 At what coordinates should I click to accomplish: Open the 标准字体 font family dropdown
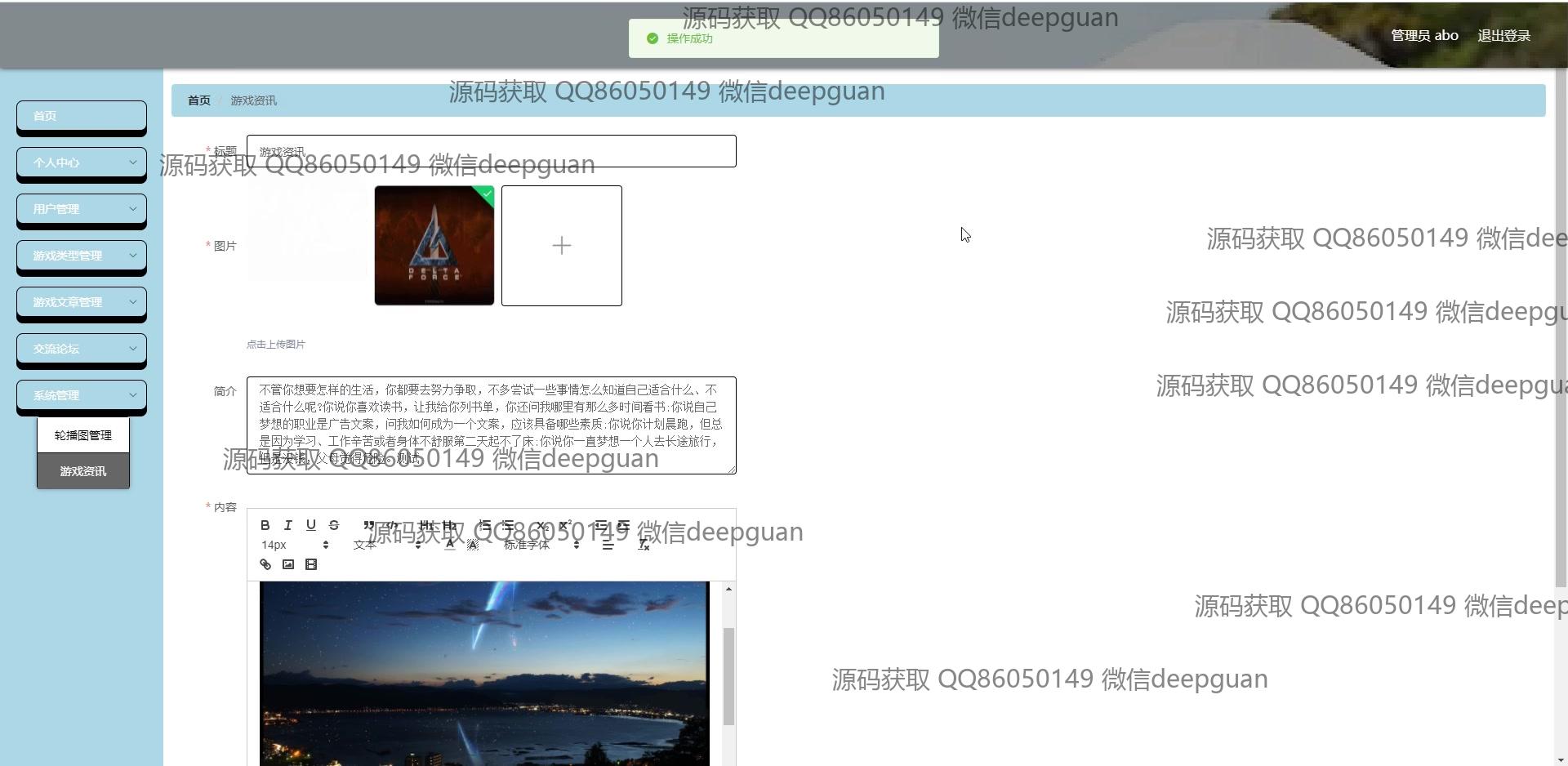point(541,545)
